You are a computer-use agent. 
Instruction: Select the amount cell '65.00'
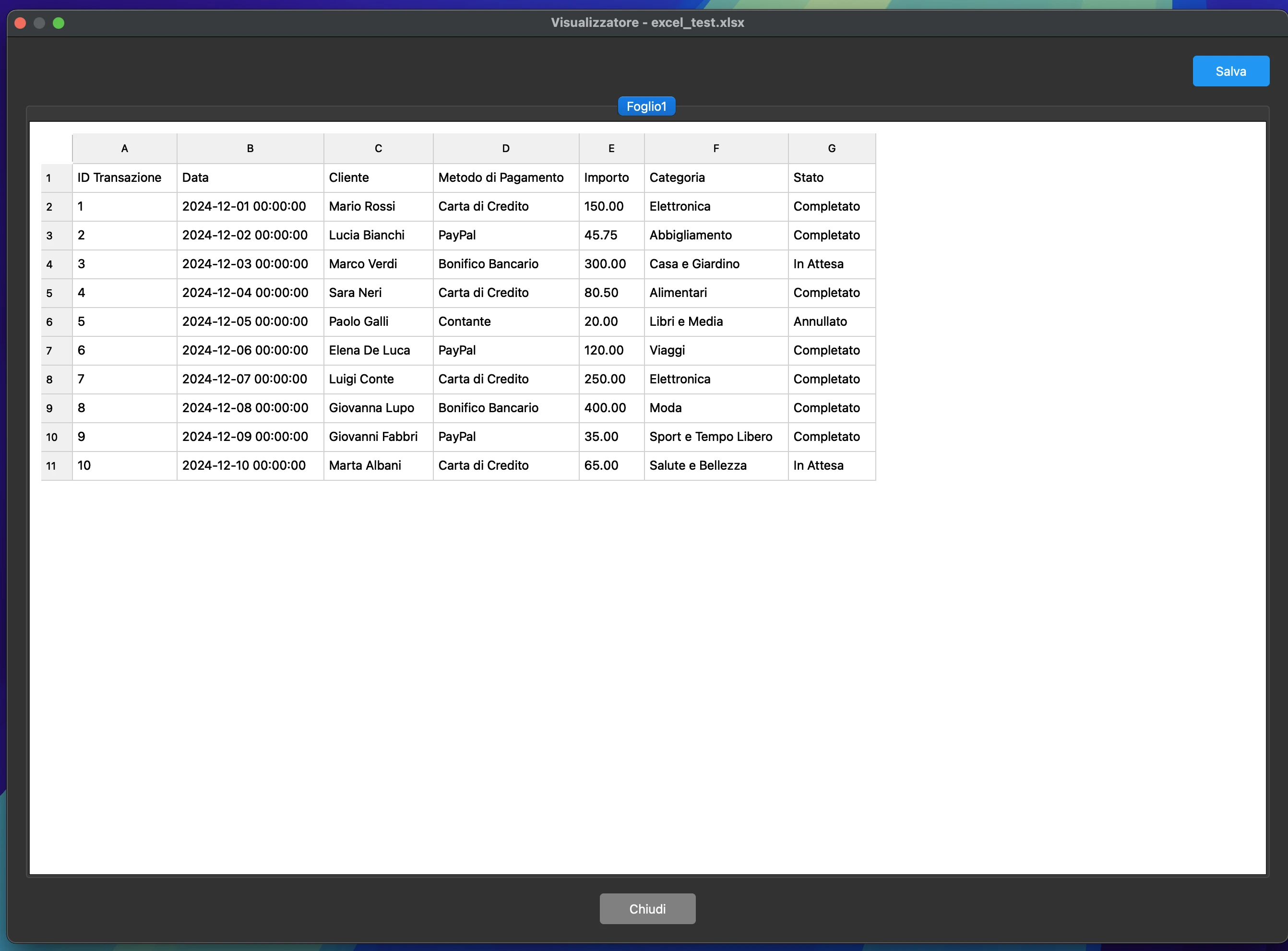(611, 465)
